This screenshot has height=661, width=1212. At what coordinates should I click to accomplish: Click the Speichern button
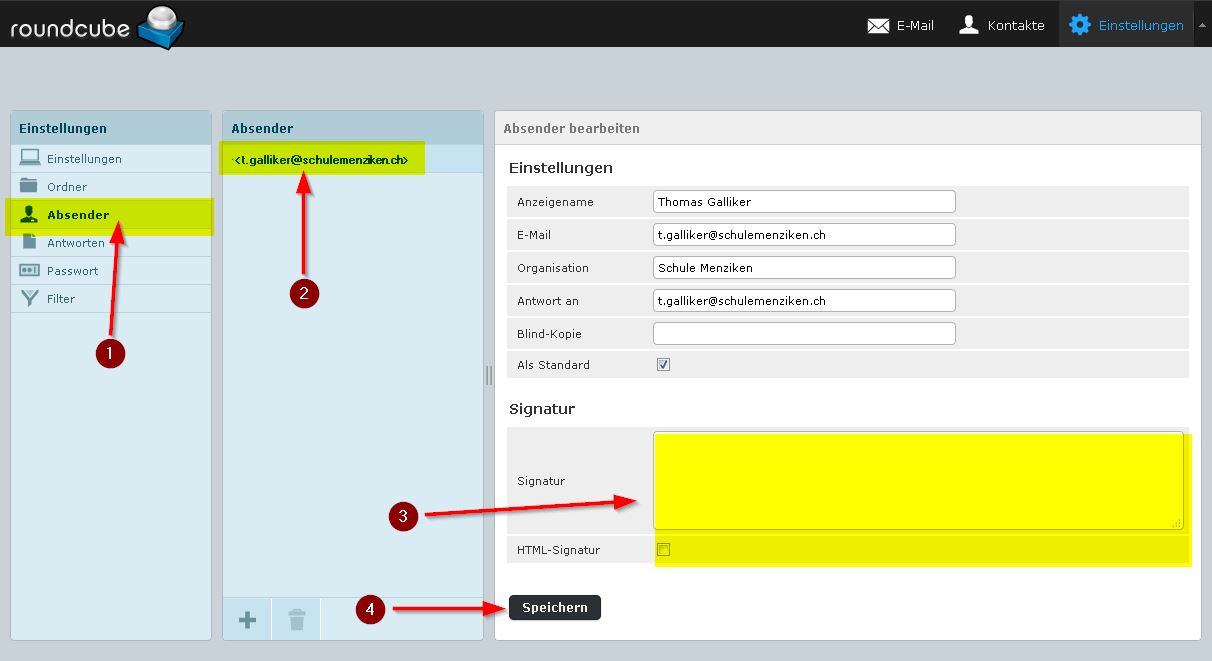pos(555,607)
